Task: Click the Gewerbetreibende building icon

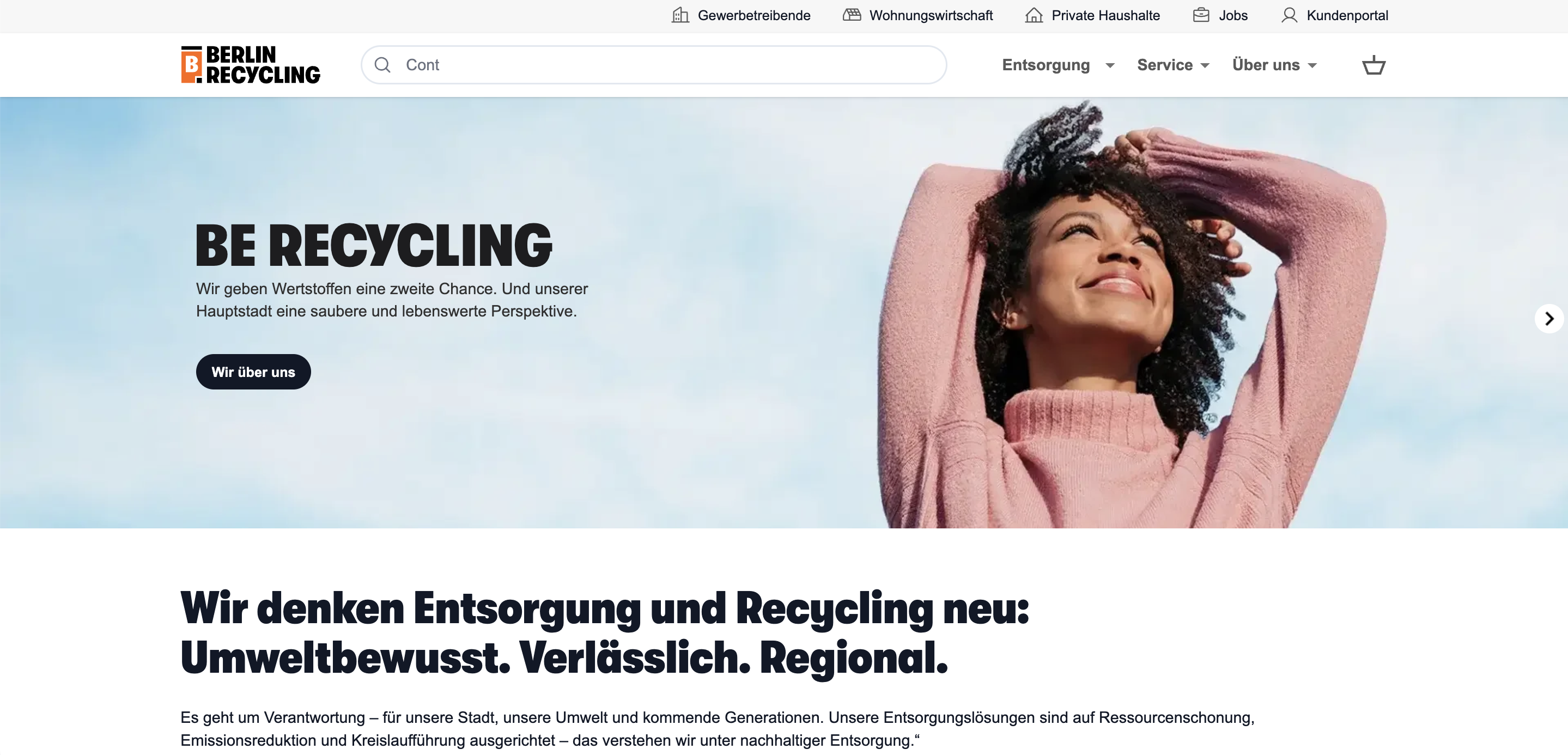Action: point(680,15)
